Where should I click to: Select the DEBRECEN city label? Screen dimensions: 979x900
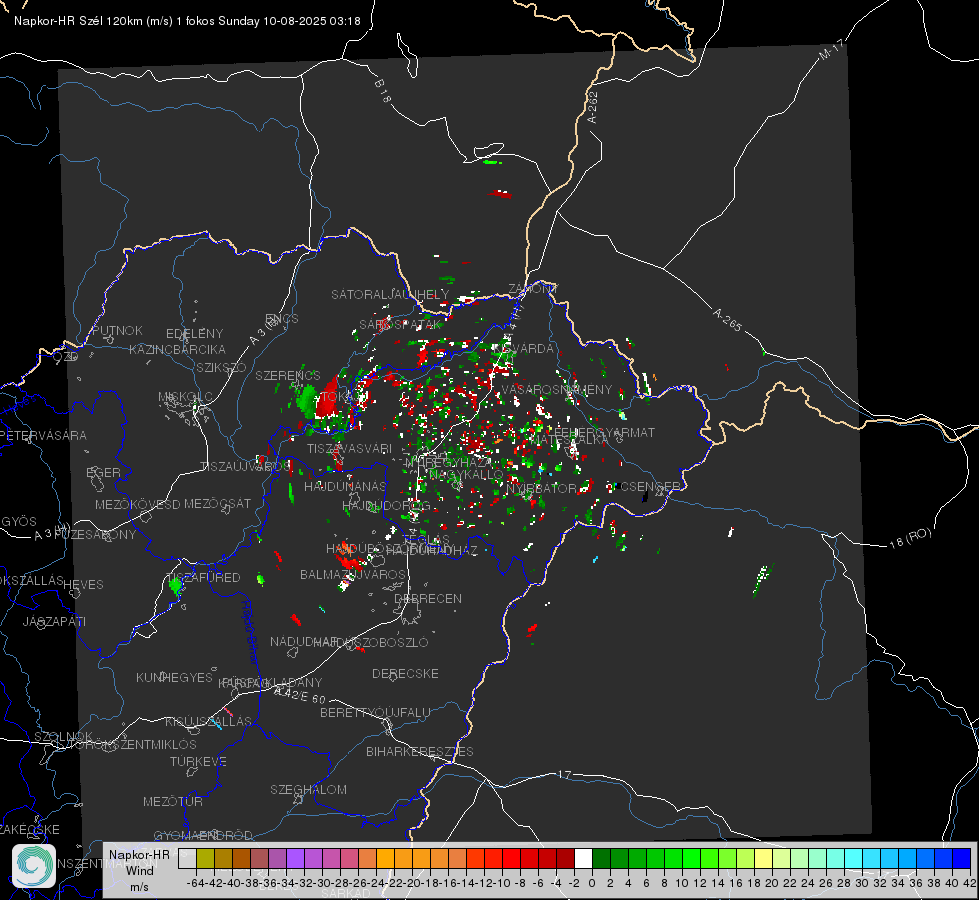pyautogui.click(x=428, y=598)
